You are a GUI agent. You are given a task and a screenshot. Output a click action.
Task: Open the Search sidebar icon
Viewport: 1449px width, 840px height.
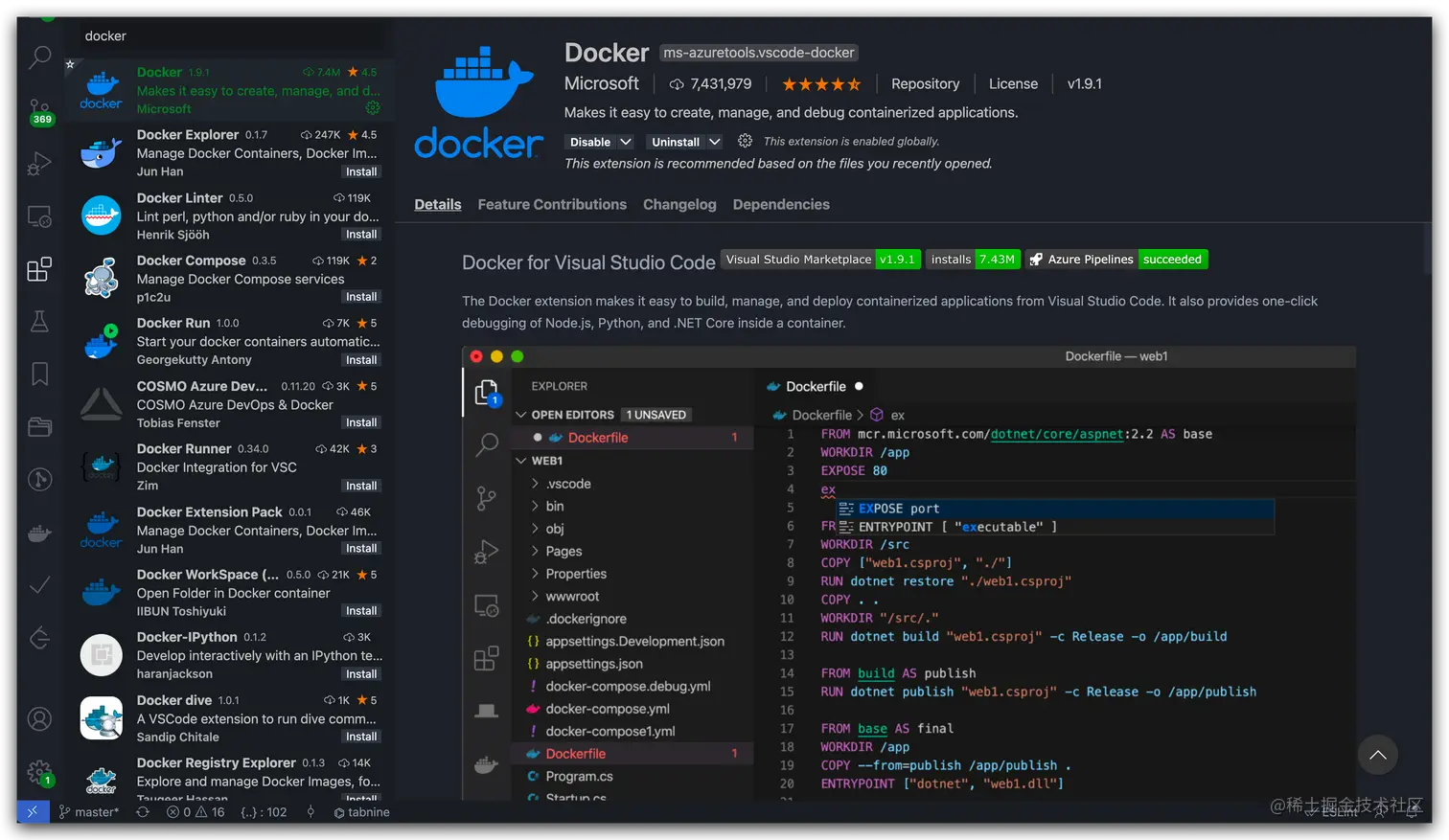[x=38, y=57]
